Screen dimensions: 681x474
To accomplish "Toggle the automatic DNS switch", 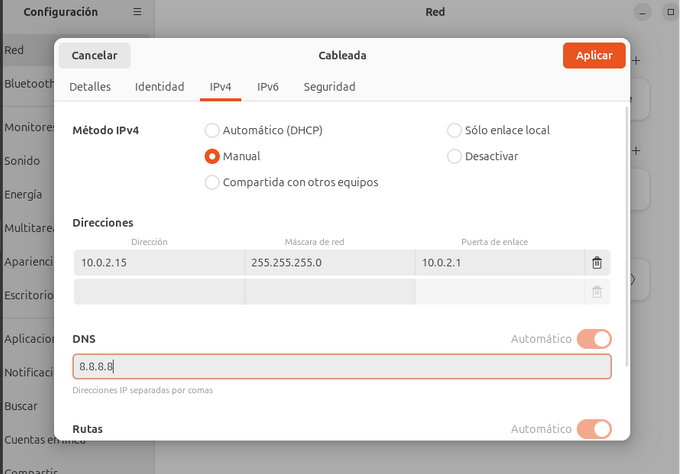I will pyautogui.click(x=593, y=339).
